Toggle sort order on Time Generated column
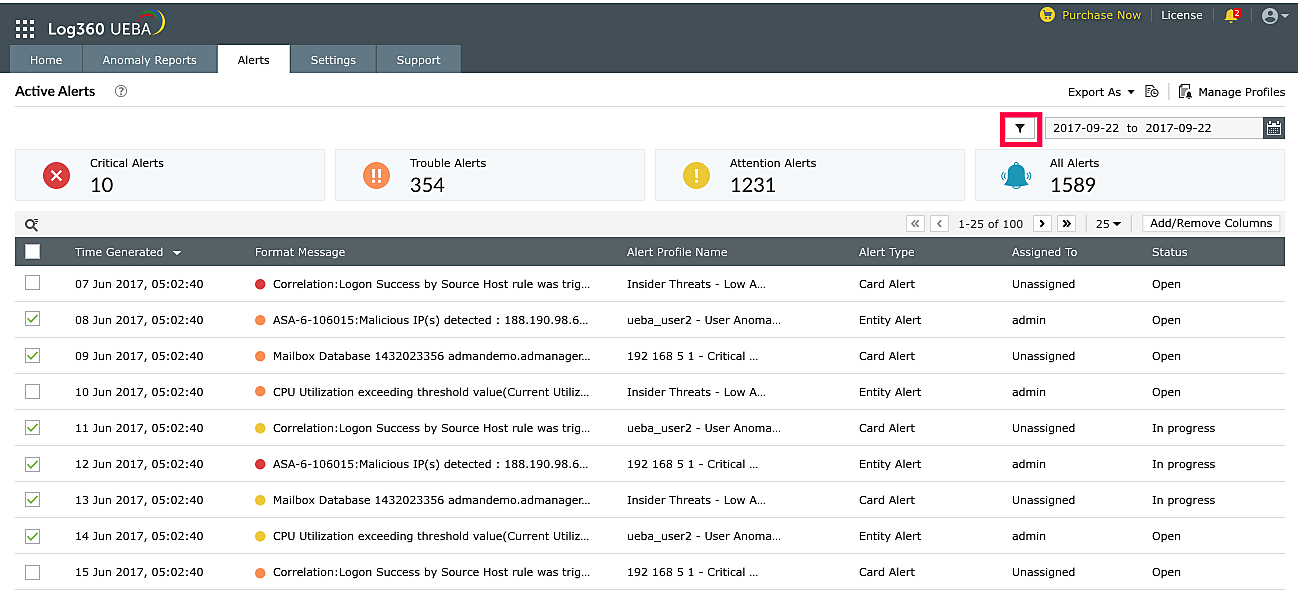1298x592 pixels. (177, 252)
